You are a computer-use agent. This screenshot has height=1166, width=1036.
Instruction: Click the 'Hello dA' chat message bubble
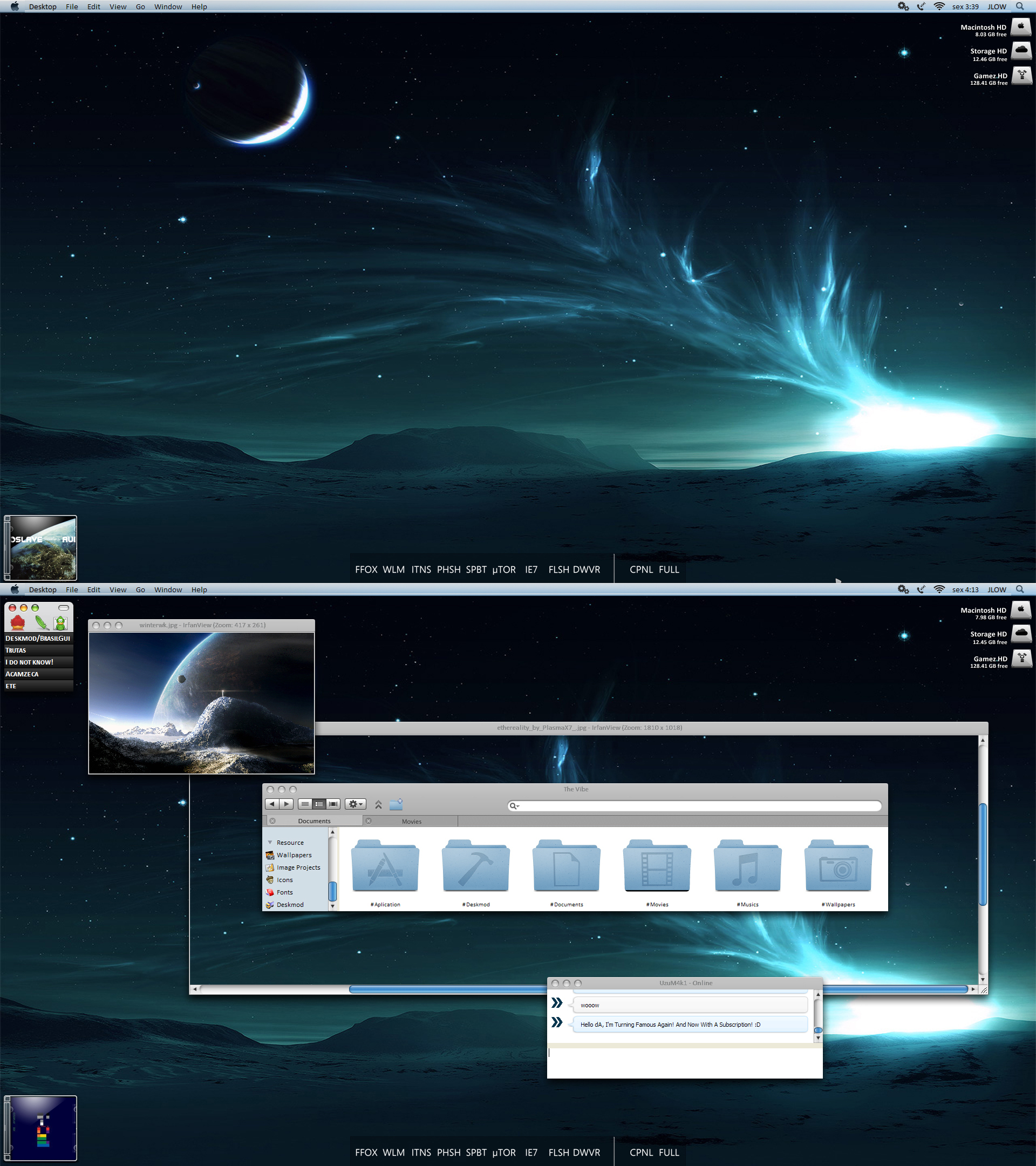(691, 1025)
